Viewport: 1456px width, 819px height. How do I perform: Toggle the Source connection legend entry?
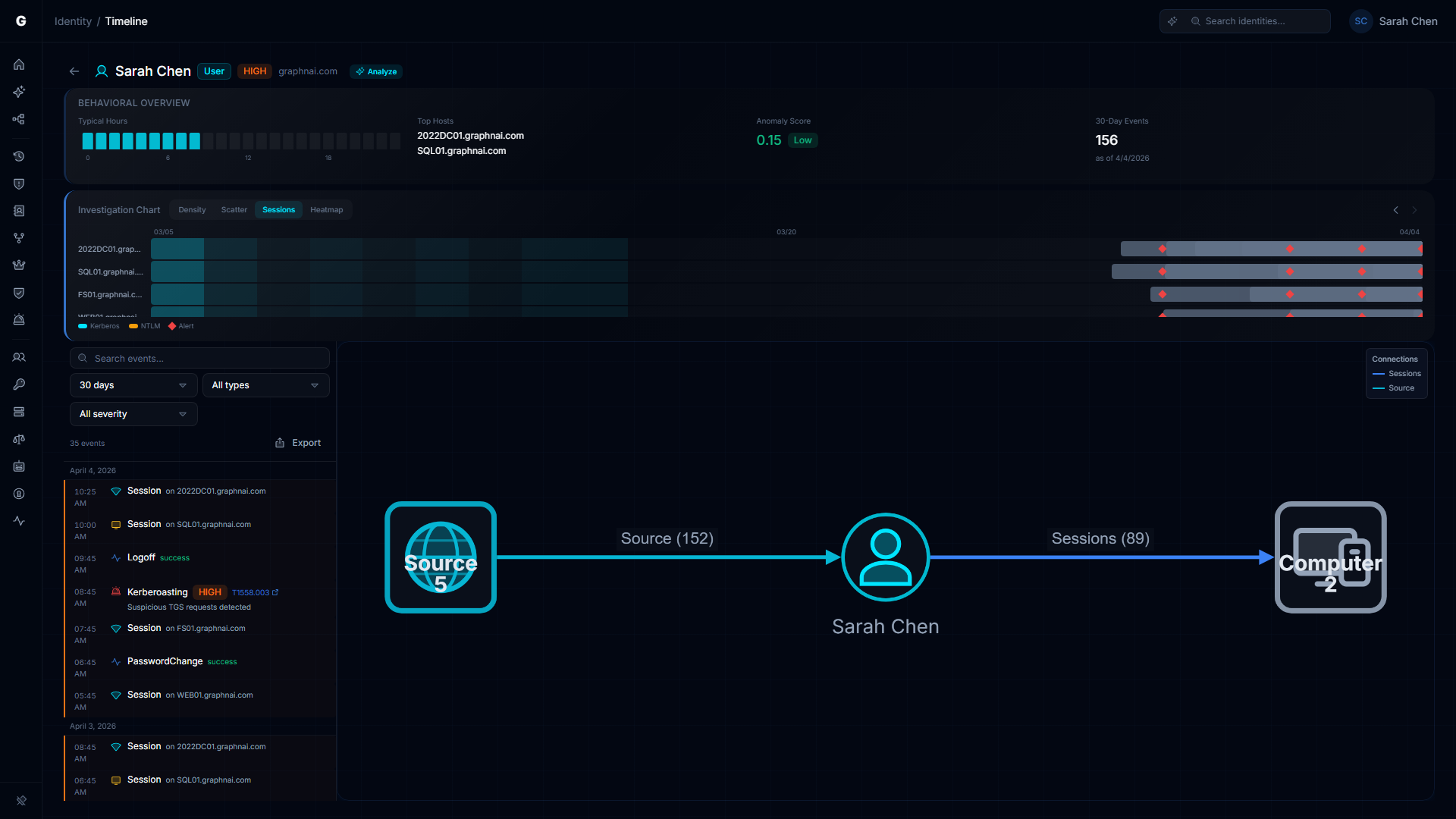coord(1394,388)
